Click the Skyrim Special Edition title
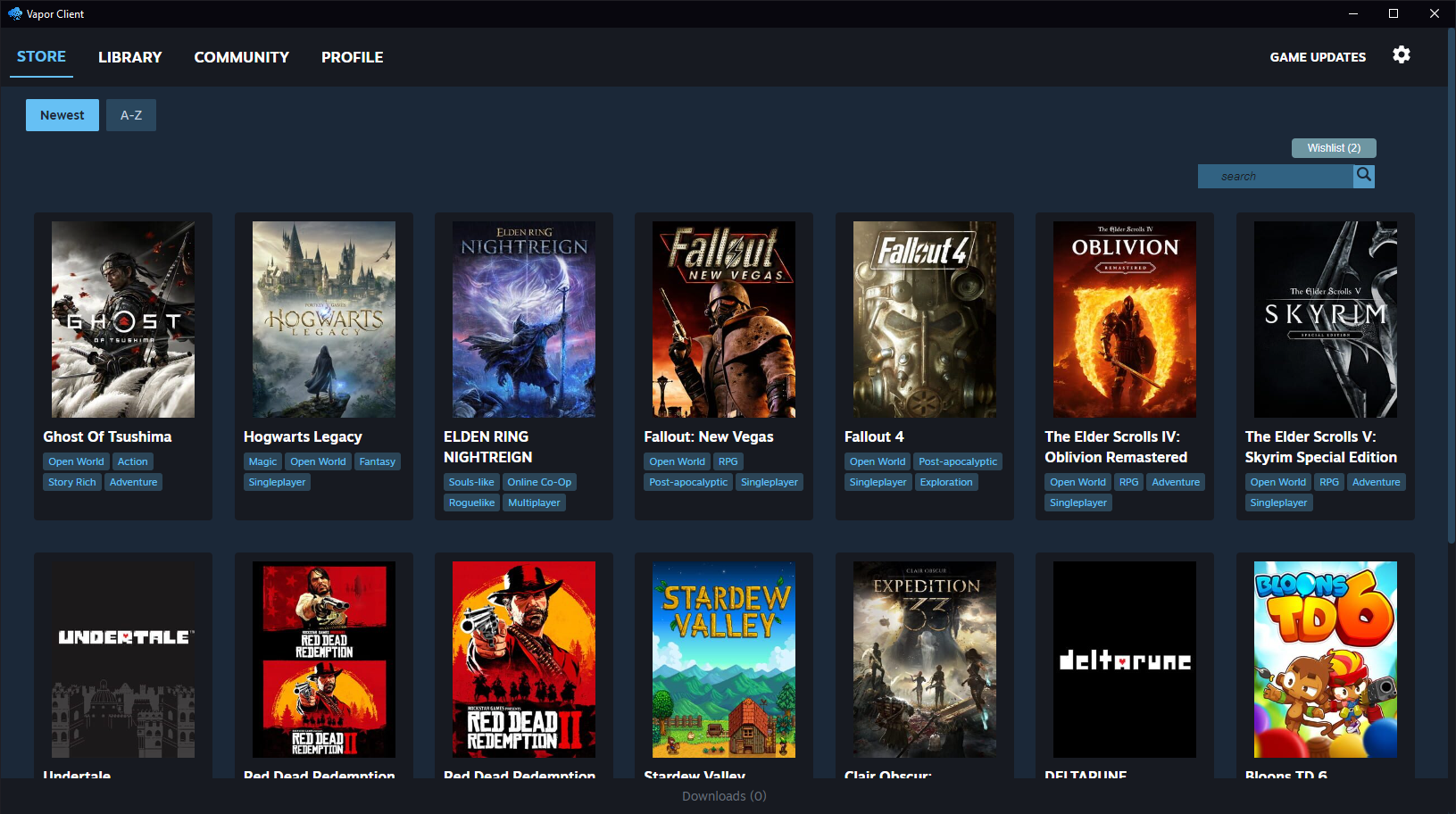This screenshot has height=814, width=1456. point(1321,446)
